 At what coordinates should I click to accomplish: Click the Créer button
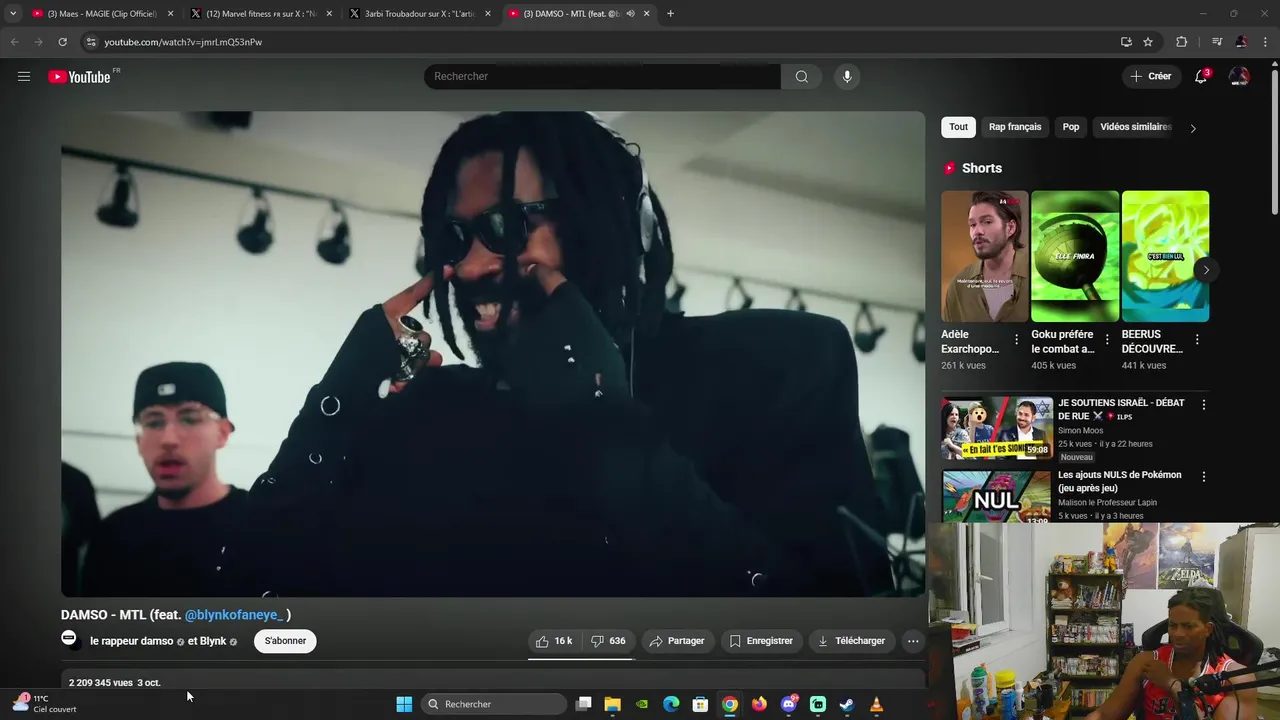1150,76
